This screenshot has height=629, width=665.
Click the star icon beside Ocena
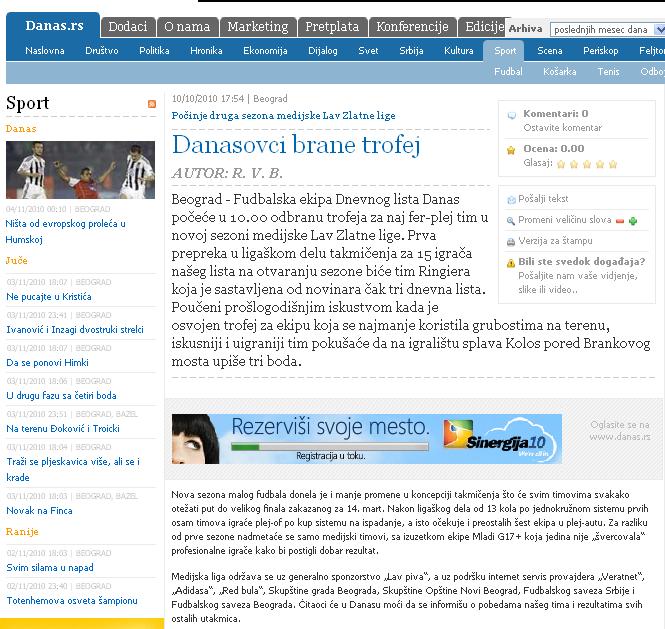511,150
